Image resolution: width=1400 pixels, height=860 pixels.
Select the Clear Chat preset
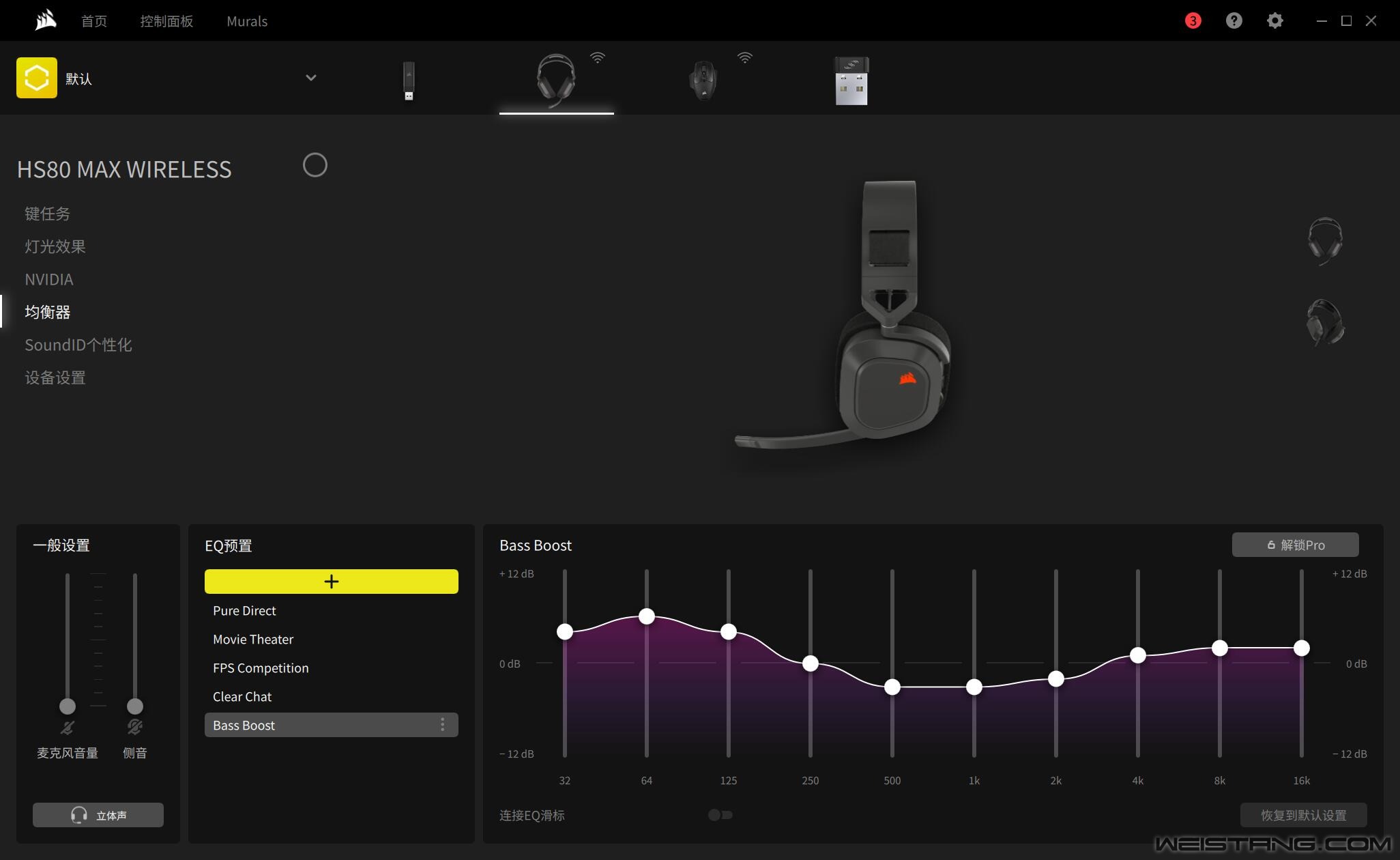(332, 696)
